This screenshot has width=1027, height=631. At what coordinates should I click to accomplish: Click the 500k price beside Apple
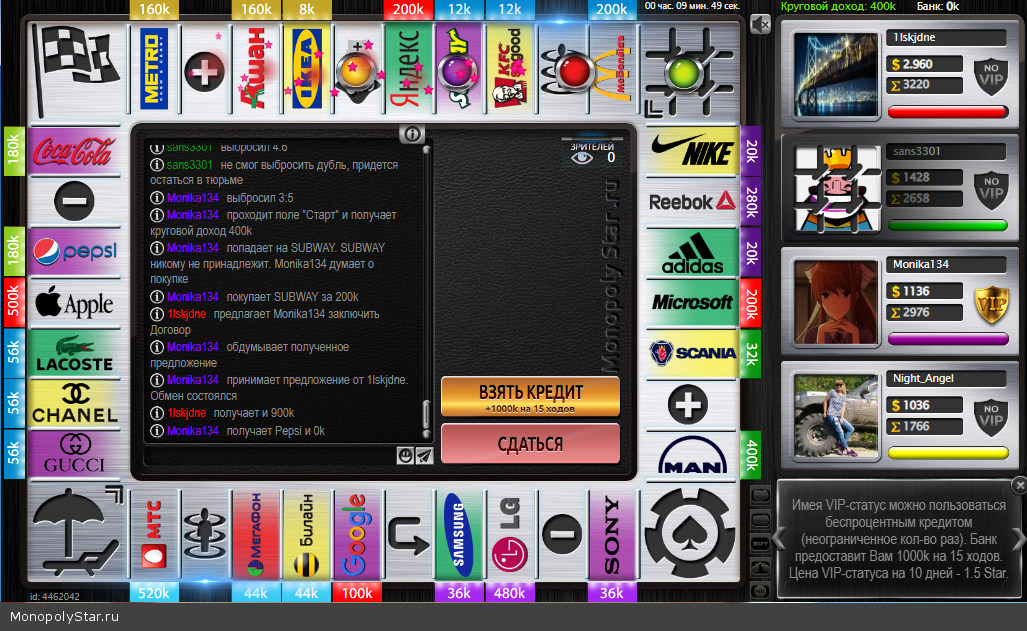coord(13,303)
